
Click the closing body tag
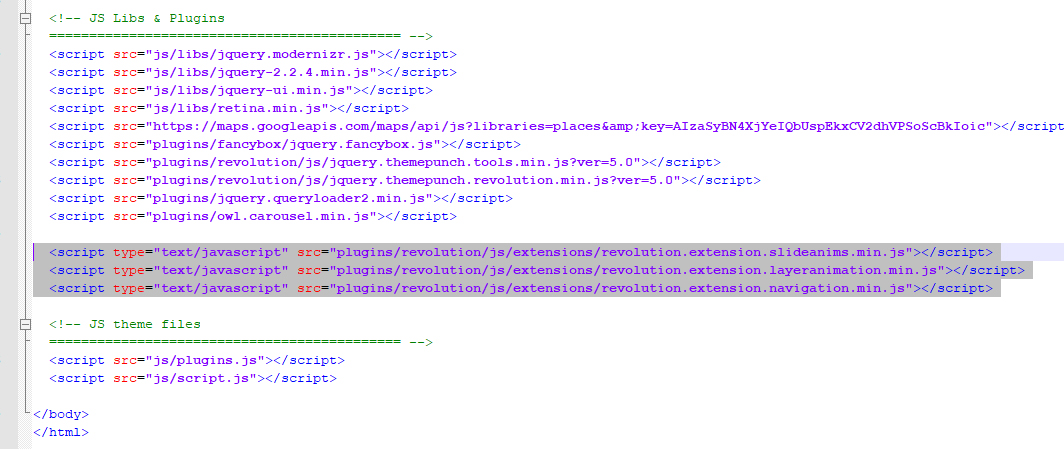point(61,414)
